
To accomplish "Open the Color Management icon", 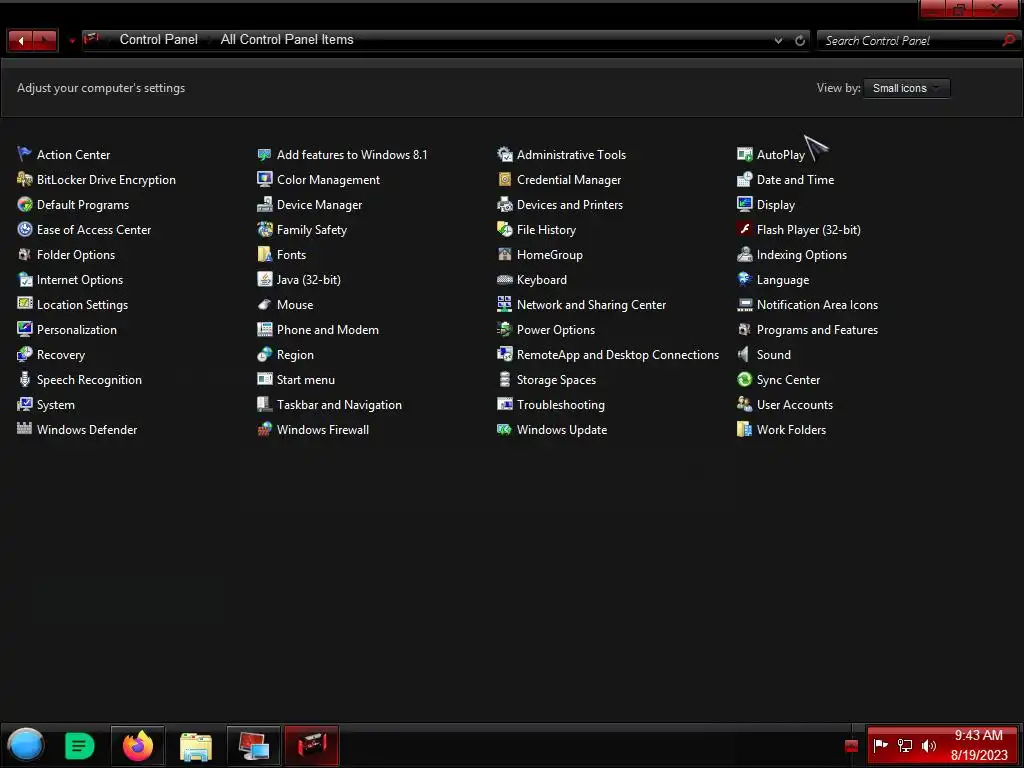I will (x=264, y=179).
